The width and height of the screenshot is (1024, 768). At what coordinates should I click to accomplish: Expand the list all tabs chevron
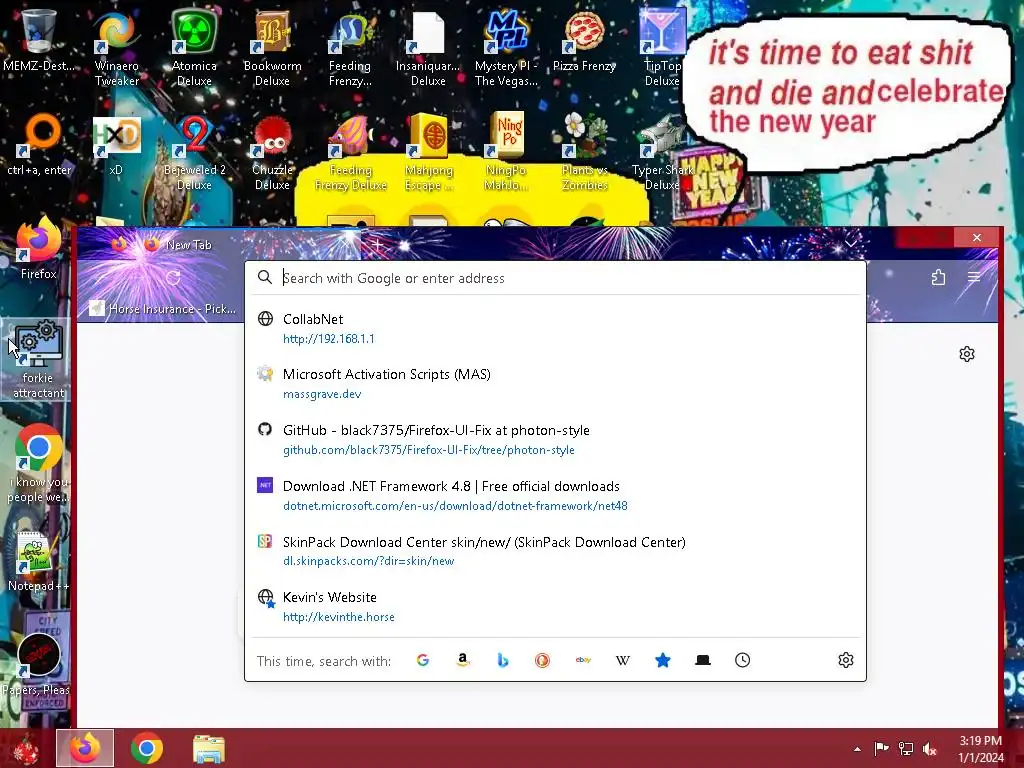[850, 244]
